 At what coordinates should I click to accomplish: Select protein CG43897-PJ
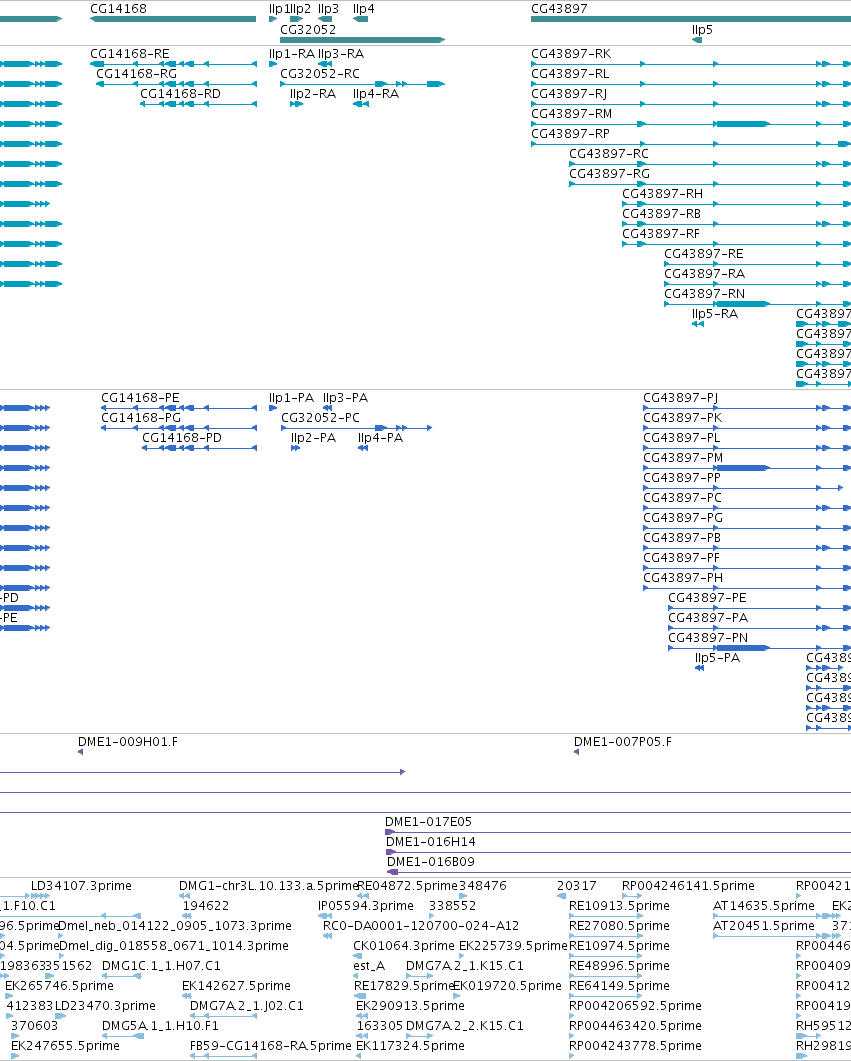tap(681, 398)
